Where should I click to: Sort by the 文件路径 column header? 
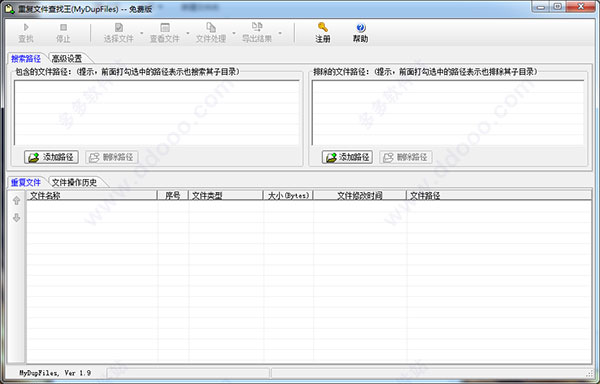tap(499, 195)
